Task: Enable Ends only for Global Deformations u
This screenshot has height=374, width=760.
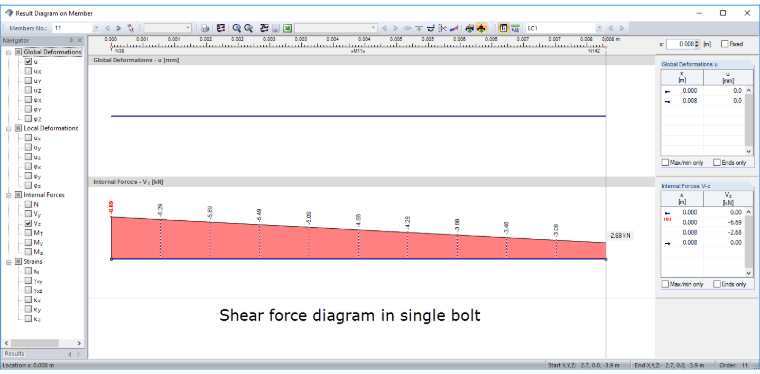Action: tap(717, 163)
